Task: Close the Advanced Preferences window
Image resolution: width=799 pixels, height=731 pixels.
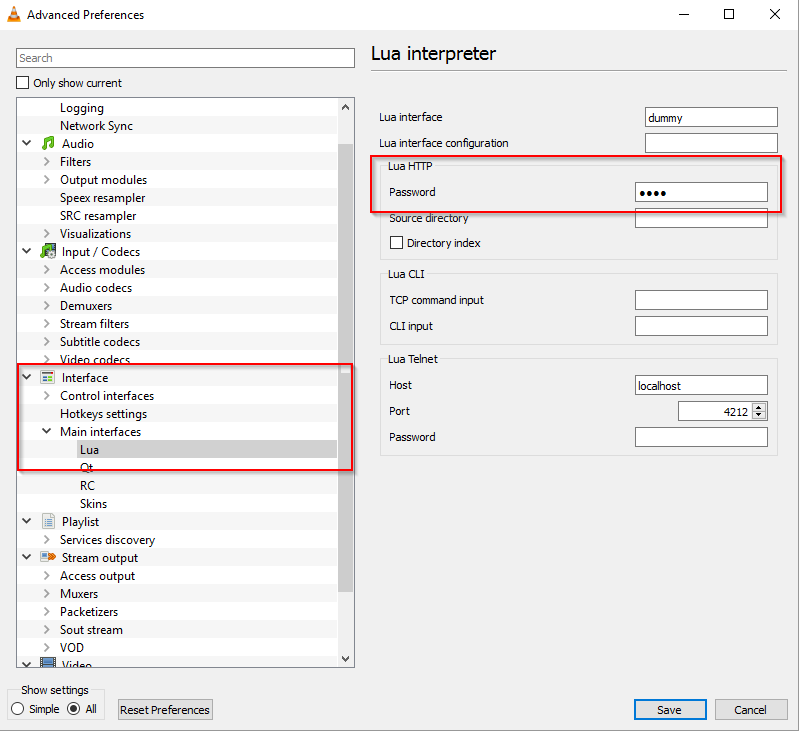Action: pos(775,14)
